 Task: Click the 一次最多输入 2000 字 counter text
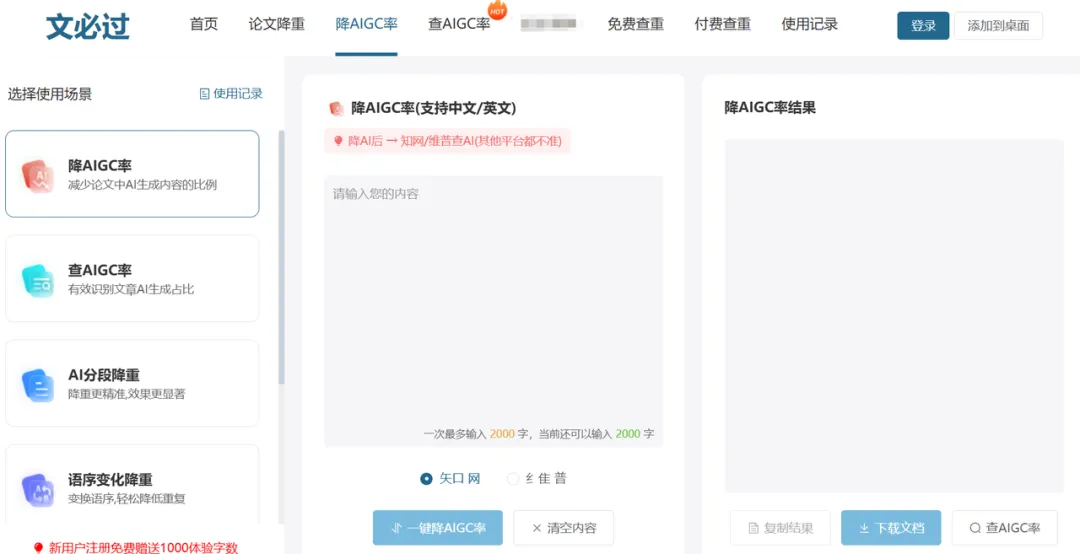click(x=475, y=434)
